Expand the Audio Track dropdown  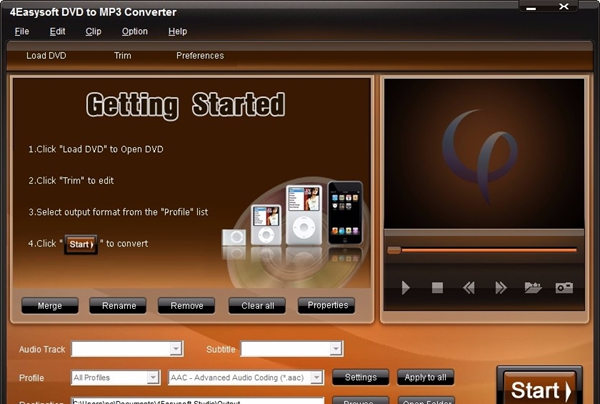tap(176, 349)
